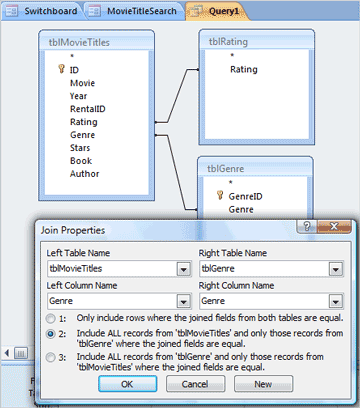Screen dimensions: 360x408
Task: Click the horizontal scrollbar thumb
Action: (x=21, y=353)
